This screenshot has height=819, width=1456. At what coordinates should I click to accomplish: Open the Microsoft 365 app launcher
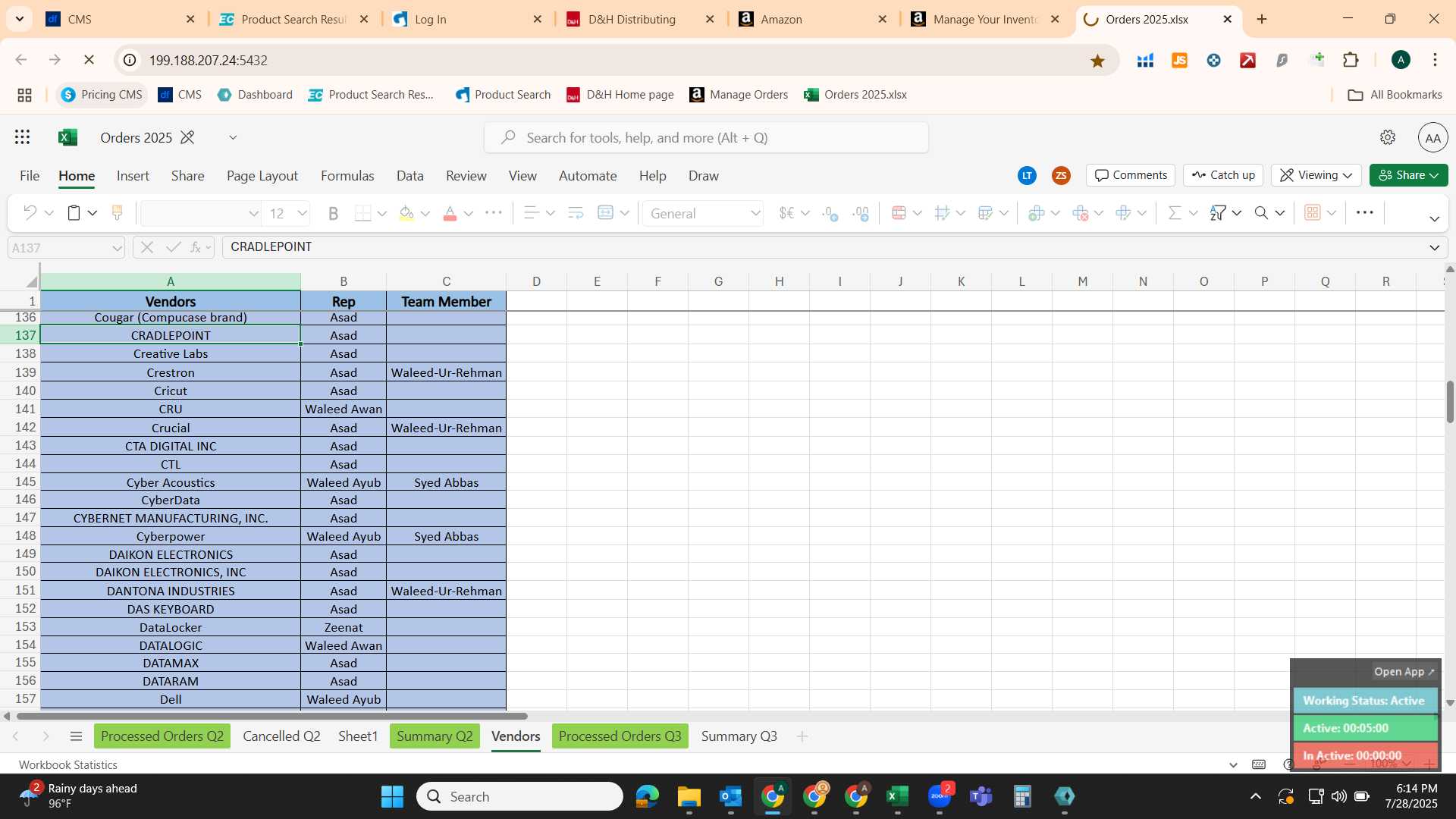[x=23, y=137]
